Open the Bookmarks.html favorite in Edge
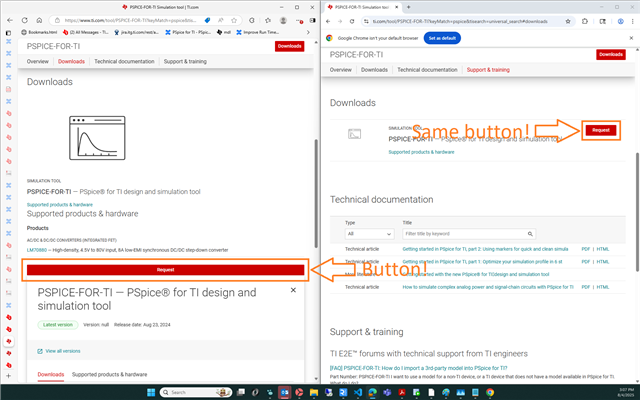Viewport: 640px width, 400px height. tap(39, 32)
